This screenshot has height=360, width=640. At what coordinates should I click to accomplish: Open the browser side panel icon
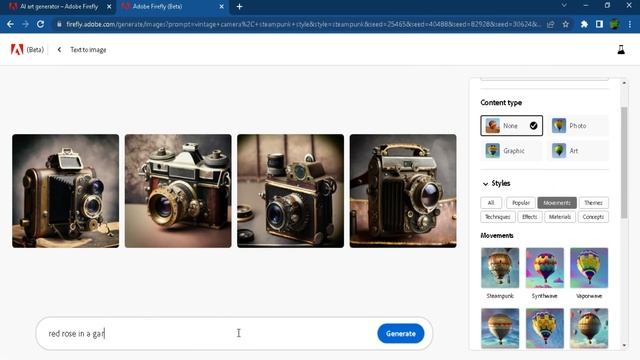pos(599,24)
